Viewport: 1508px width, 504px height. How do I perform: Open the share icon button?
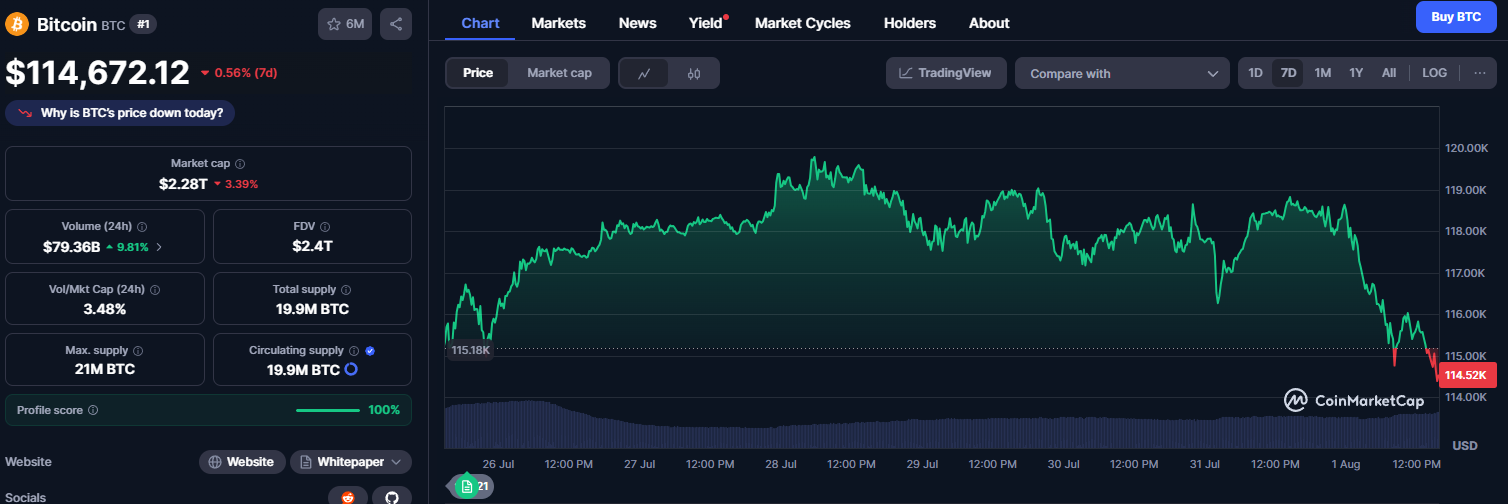(395, 24)
